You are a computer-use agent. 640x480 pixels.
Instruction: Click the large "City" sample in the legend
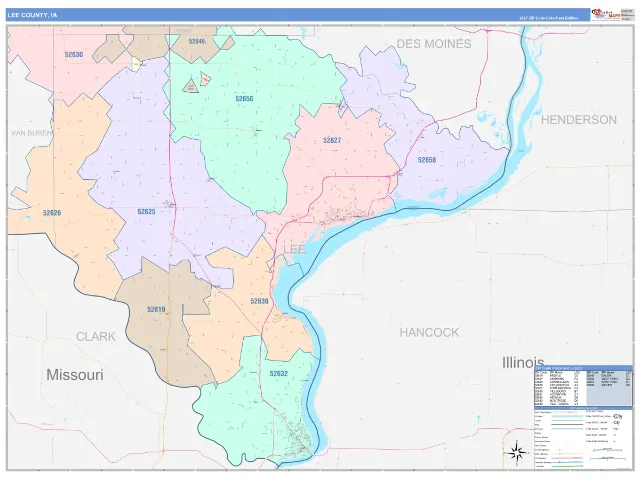click(618, 416)
